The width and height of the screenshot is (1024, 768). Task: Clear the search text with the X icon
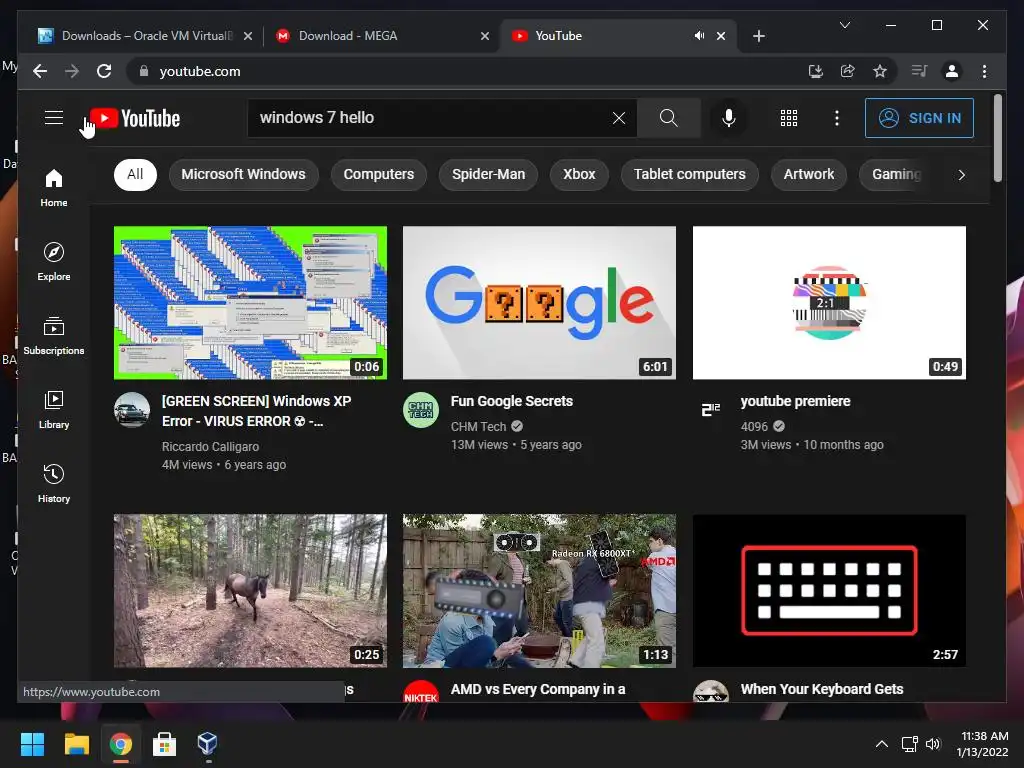618,118
